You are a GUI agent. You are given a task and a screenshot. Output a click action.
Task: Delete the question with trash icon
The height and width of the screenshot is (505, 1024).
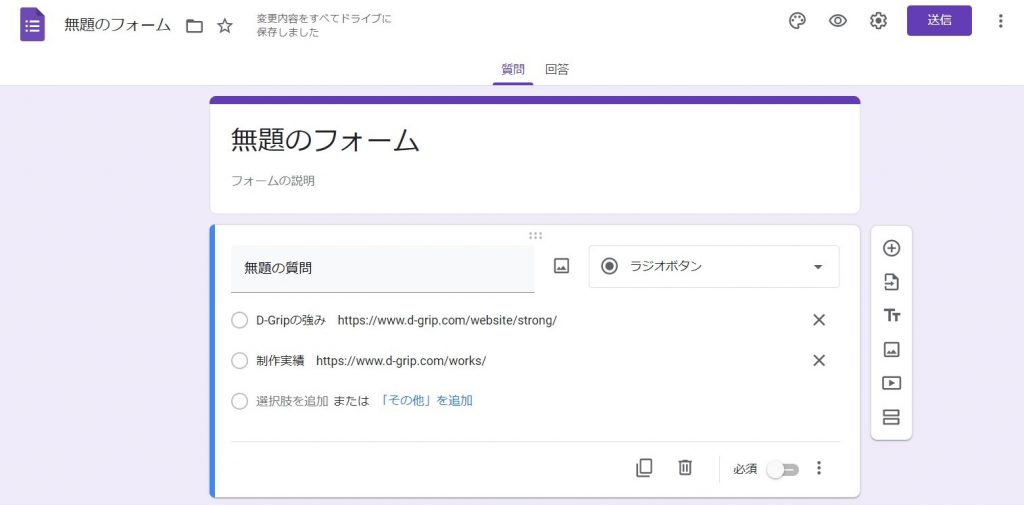point(684,468)
